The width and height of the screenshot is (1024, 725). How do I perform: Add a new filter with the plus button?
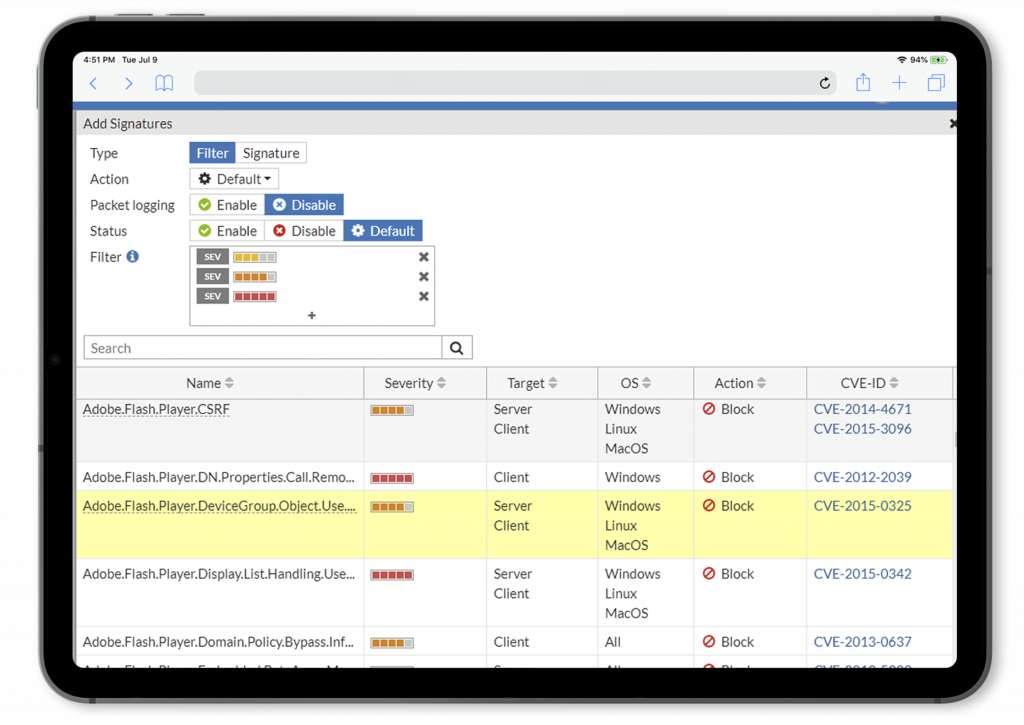coord(311,314)
